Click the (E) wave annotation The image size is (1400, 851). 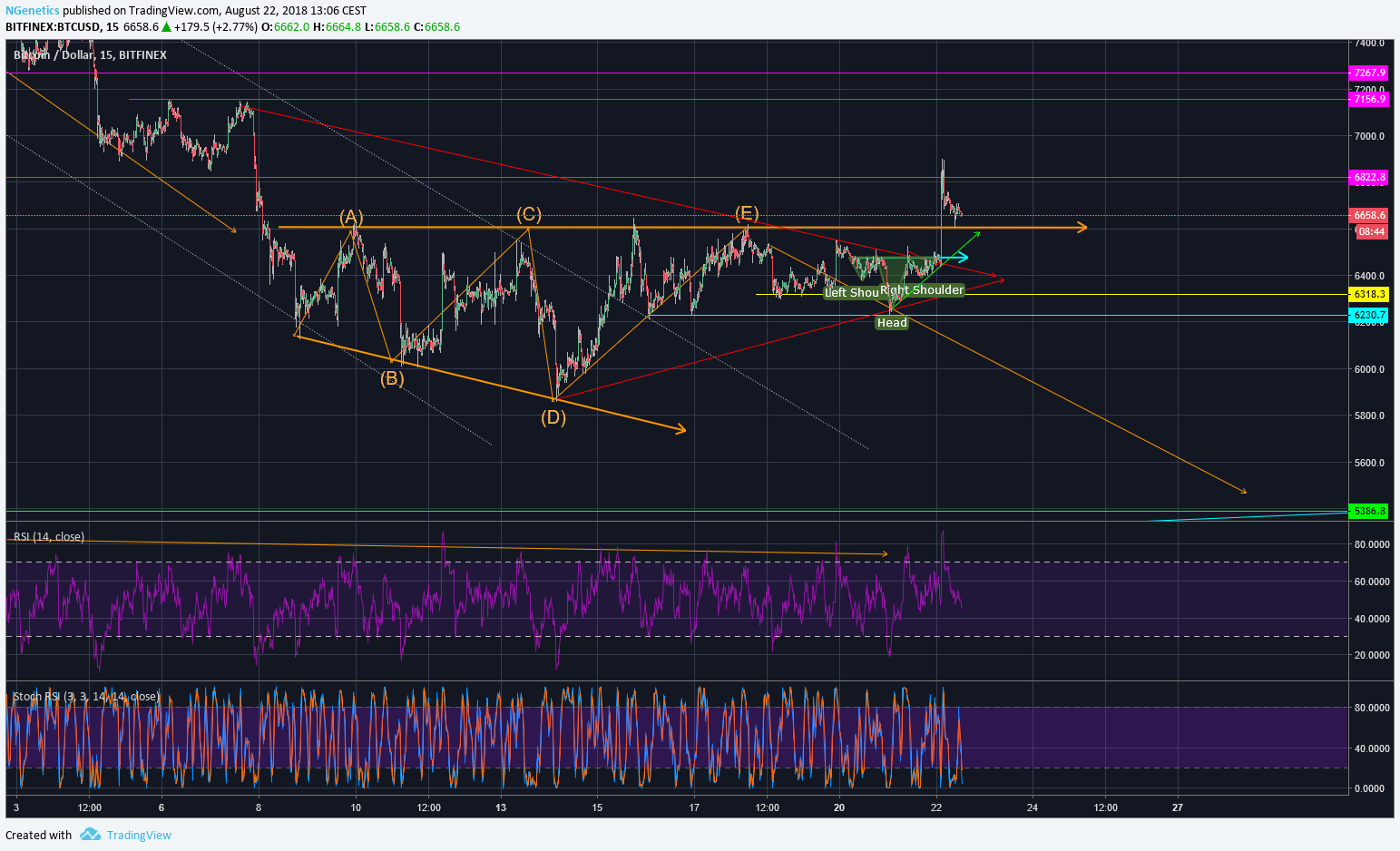click(x=747, y=213)
